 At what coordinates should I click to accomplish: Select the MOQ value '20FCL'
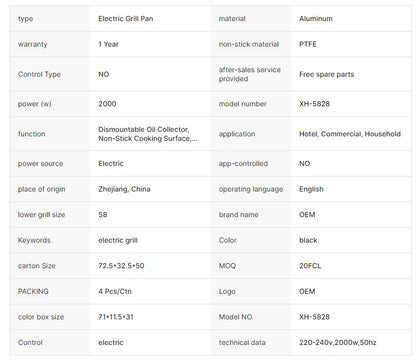pos(310,266)
